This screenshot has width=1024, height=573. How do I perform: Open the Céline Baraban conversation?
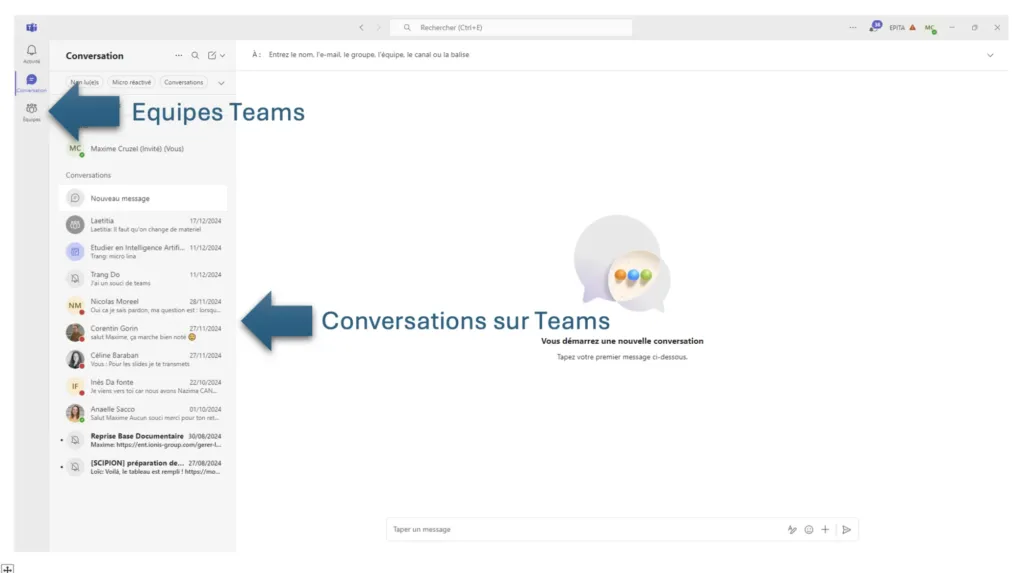pos(143,359)
